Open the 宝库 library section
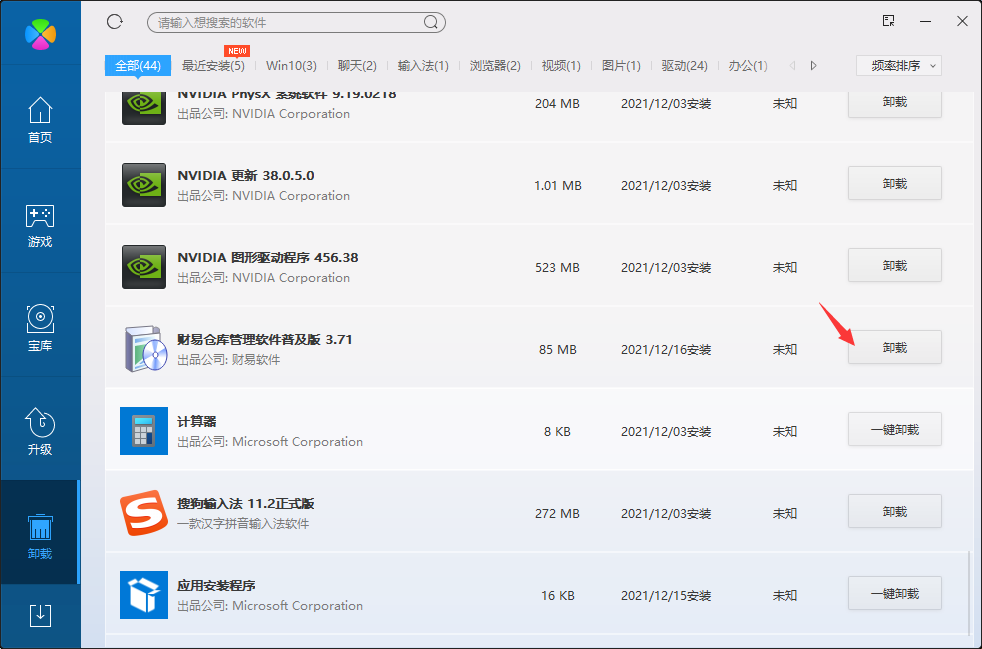Screen dimensions: 982x649 pos(40,328)
